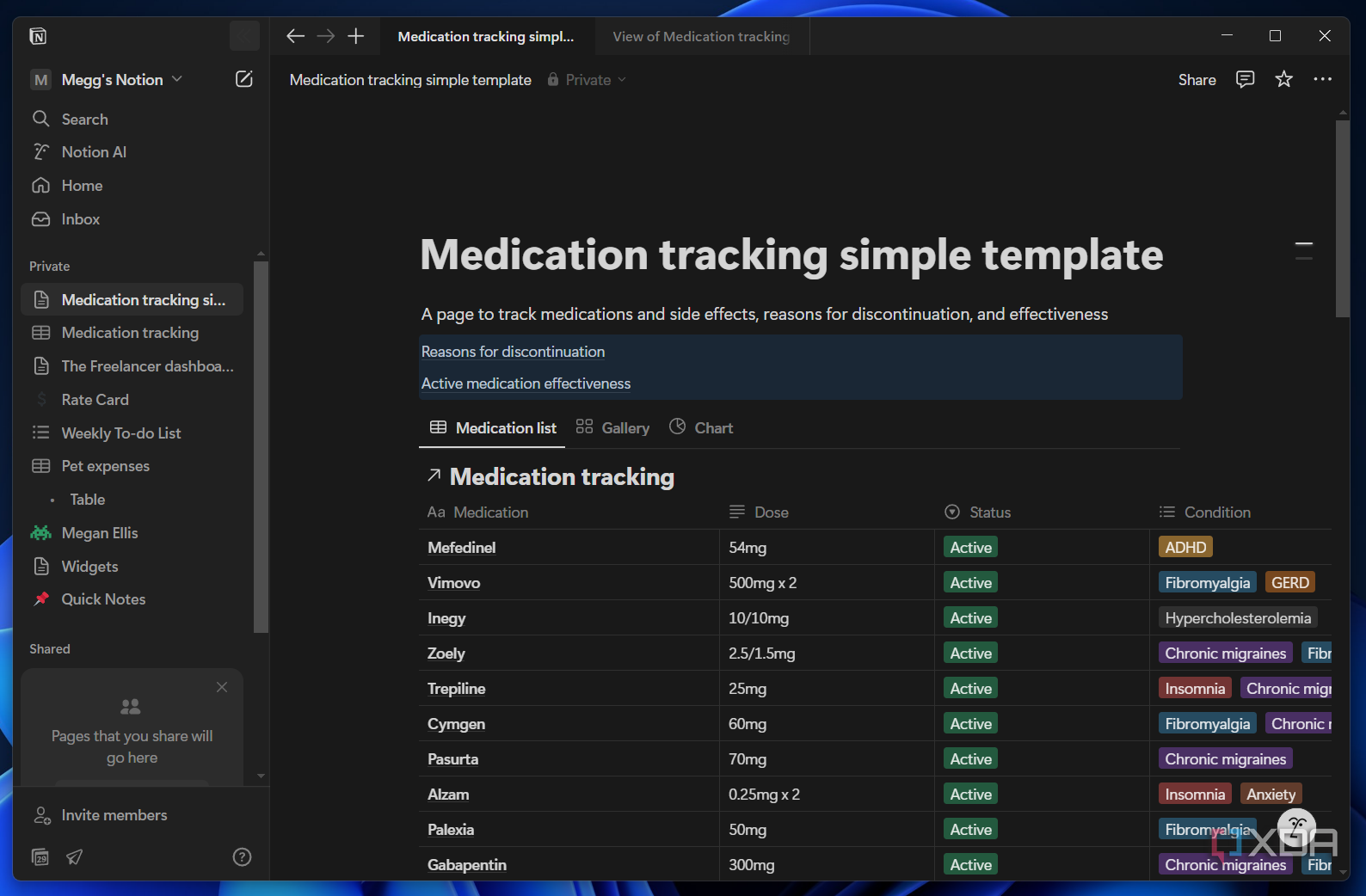Open the Inbox in the sidebar

[132, 219]
